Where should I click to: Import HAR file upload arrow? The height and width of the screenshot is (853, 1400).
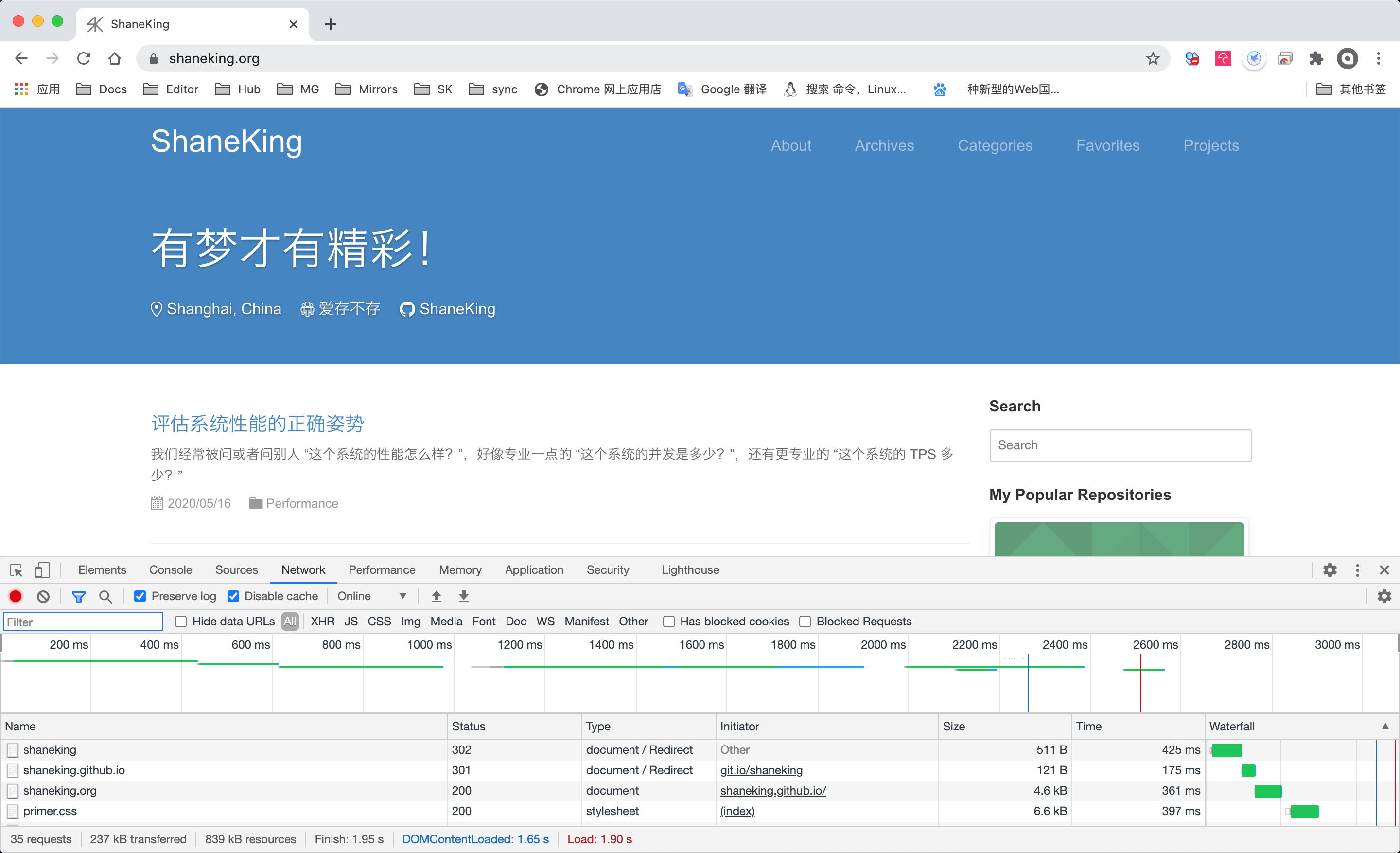click(437, 596)
